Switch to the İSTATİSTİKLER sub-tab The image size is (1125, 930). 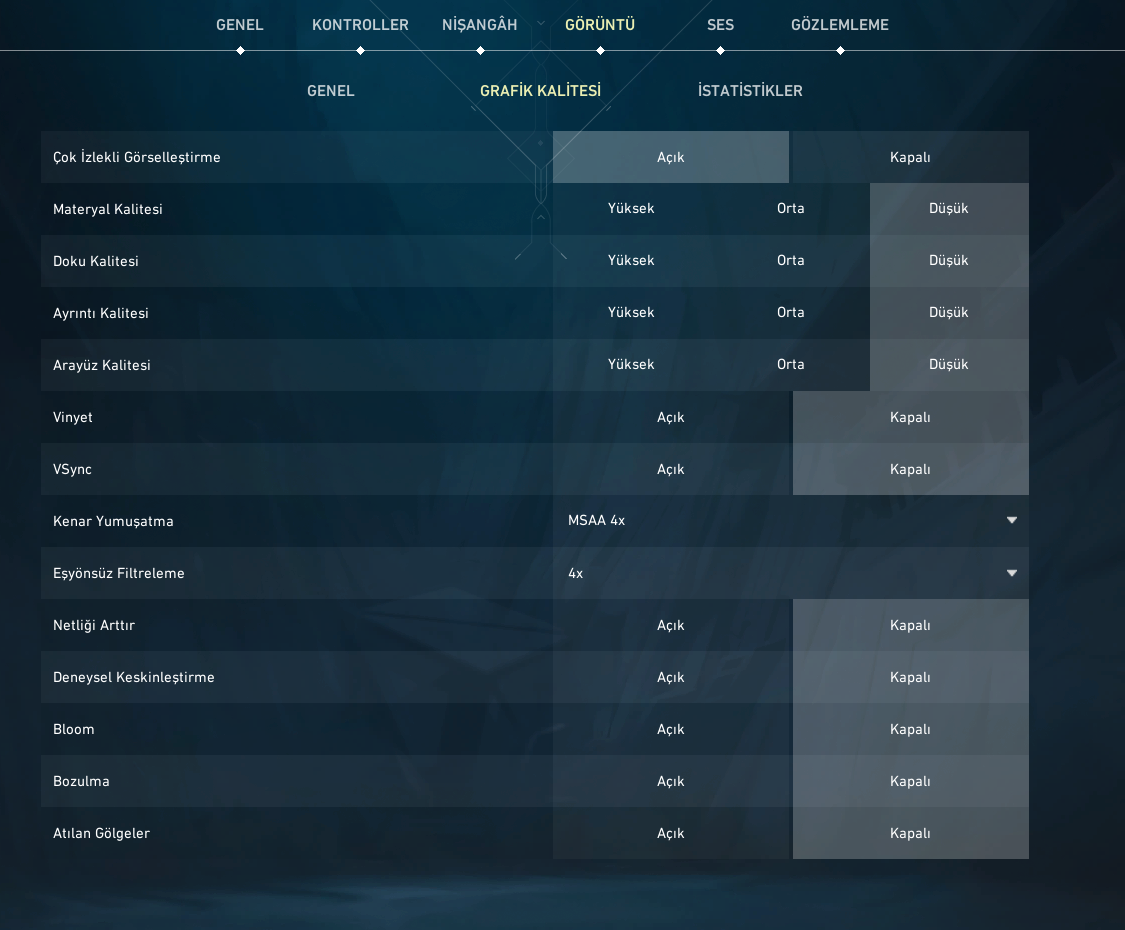pyautogui.click(x=750, y=91)
